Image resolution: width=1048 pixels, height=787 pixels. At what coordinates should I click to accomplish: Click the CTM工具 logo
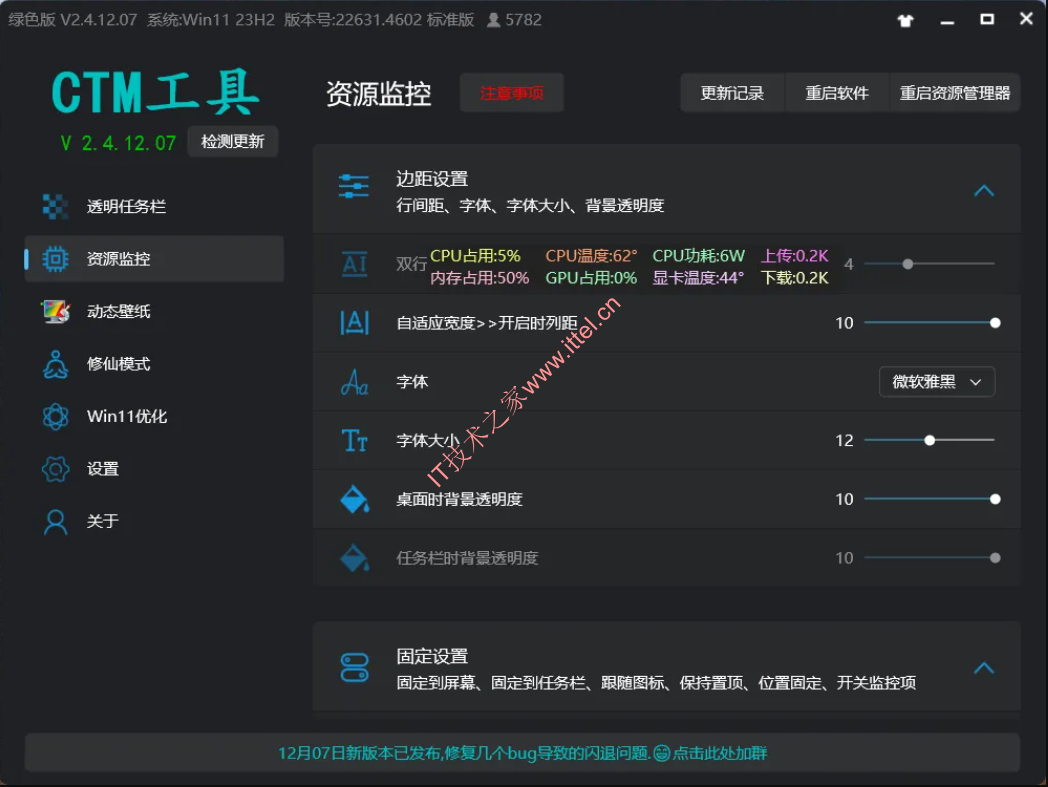click(155, 92)
